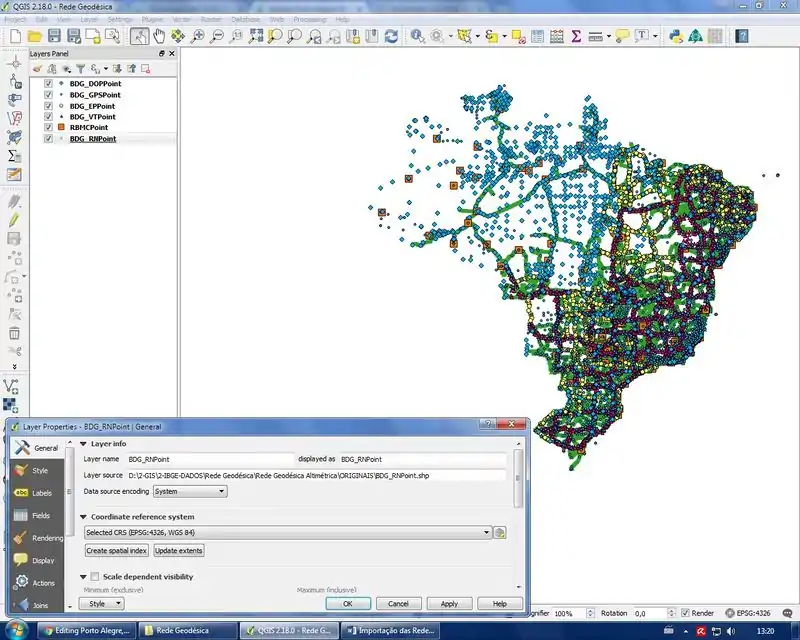Image resolution: width=800 pixels, height=640 pixels.
Task: Click the Create spatial index button
Action: [116, 551]
